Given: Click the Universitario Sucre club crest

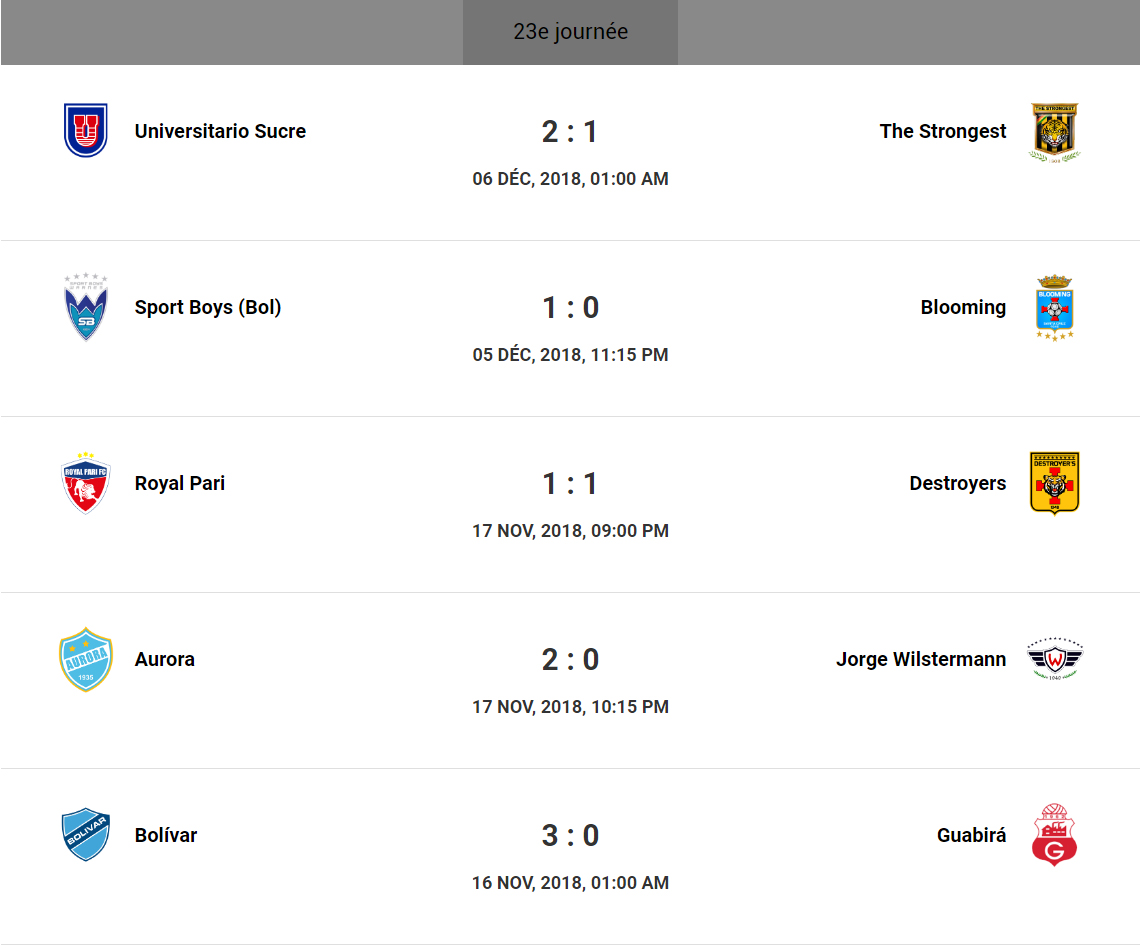Looking at the screenshot, I should [86, 131].
